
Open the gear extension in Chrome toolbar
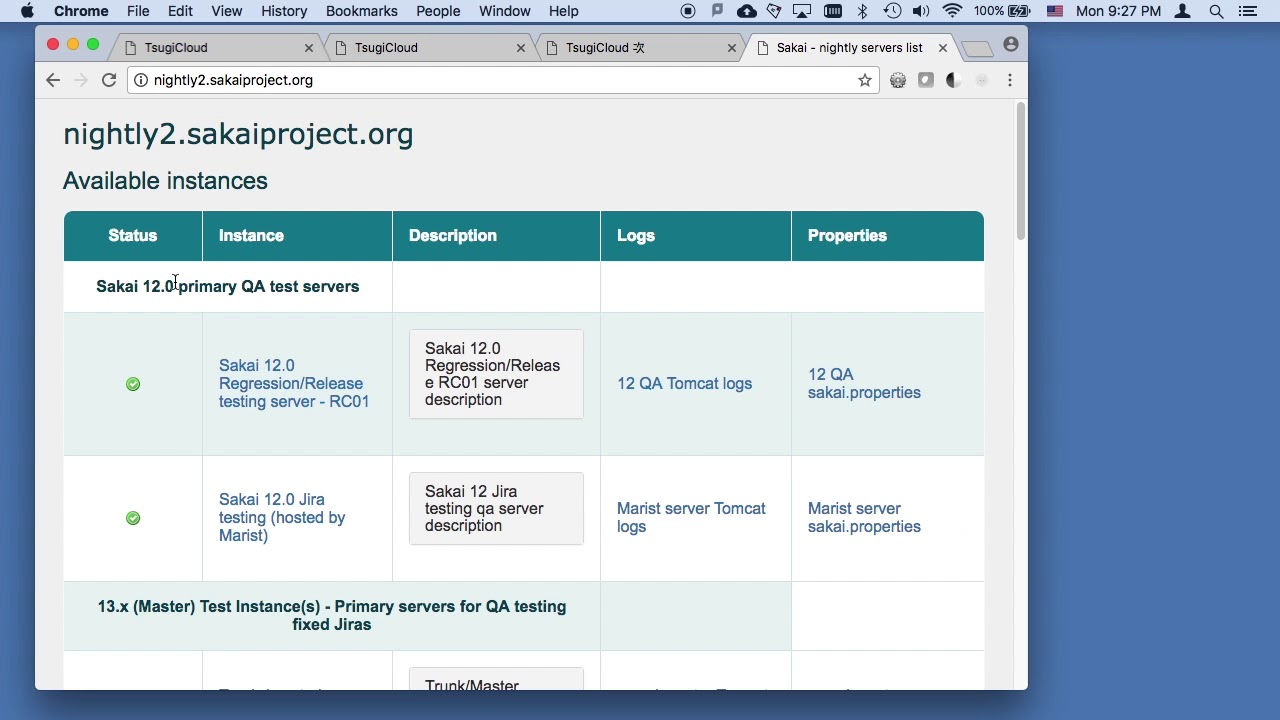(898, 80)
